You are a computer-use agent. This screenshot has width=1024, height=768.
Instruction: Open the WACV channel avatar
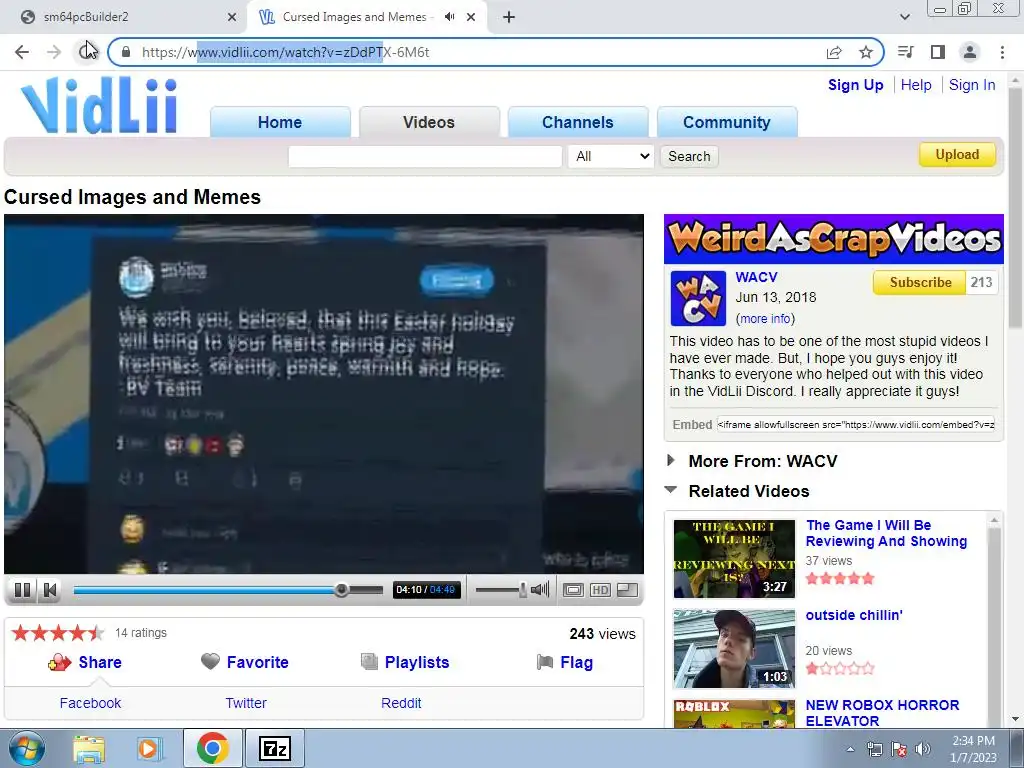click(698, 298)
